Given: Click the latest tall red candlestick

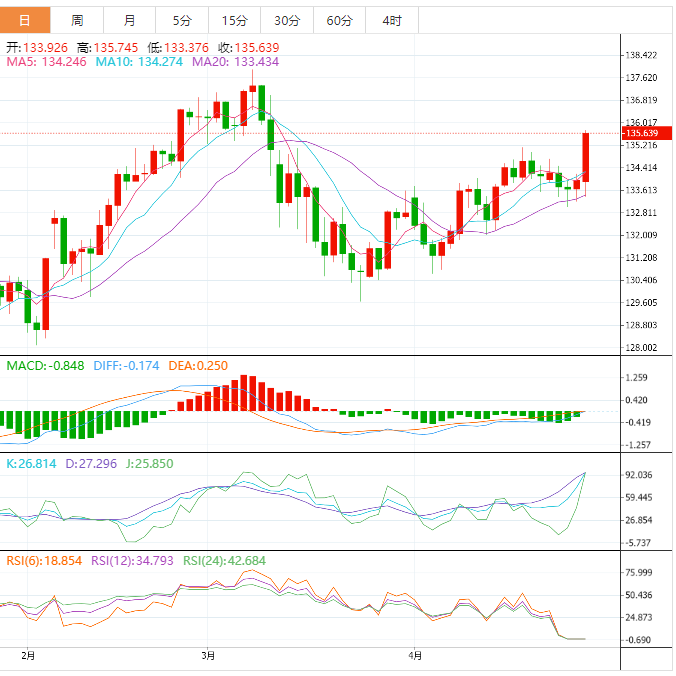Looking at the screenshot, I should click(586, 157).
